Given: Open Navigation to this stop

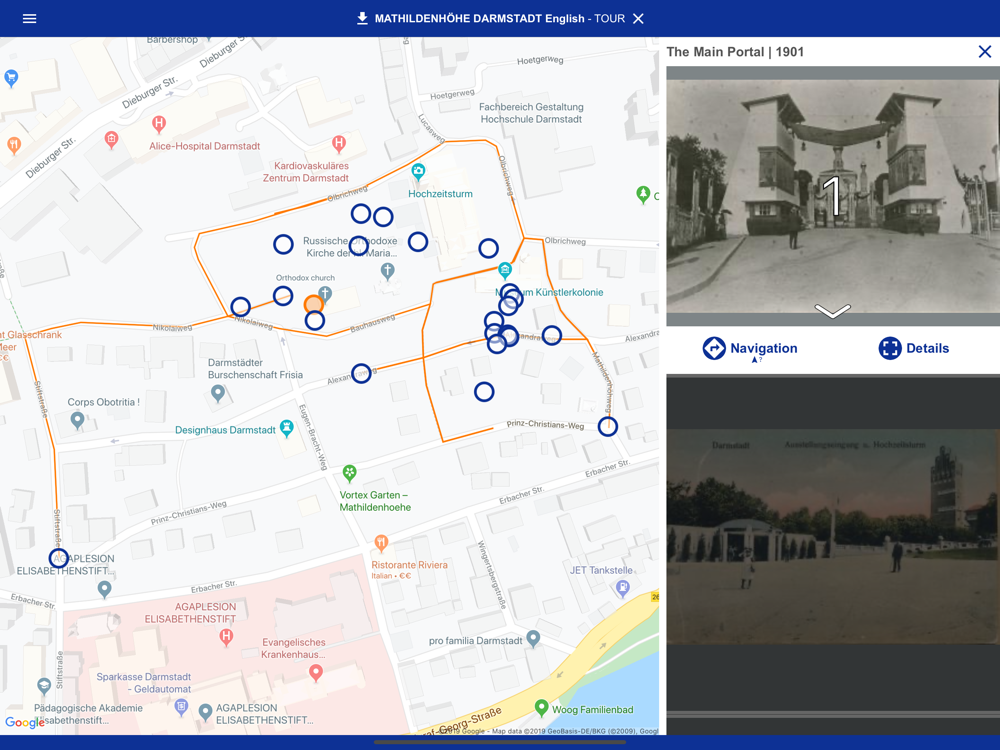Looking at the screenshot, I should tap(750, 348).
